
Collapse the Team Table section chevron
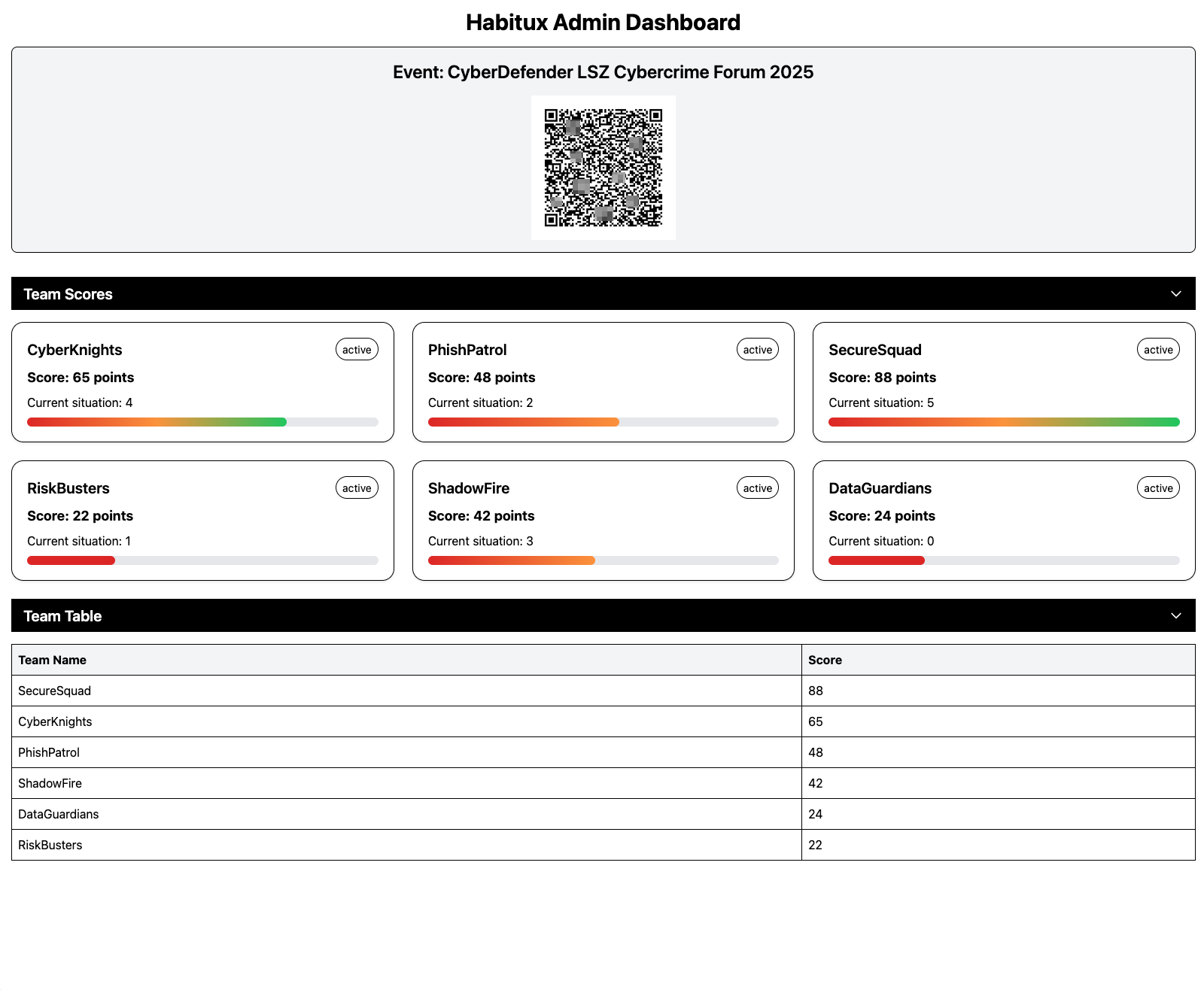click(x=1176, y=615)
